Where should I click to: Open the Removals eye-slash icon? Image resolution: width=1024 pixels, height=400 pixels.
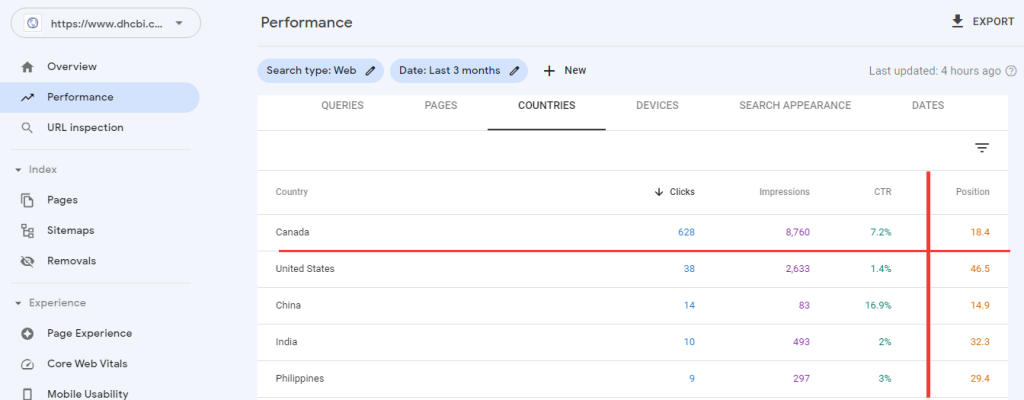click(27, 261)
